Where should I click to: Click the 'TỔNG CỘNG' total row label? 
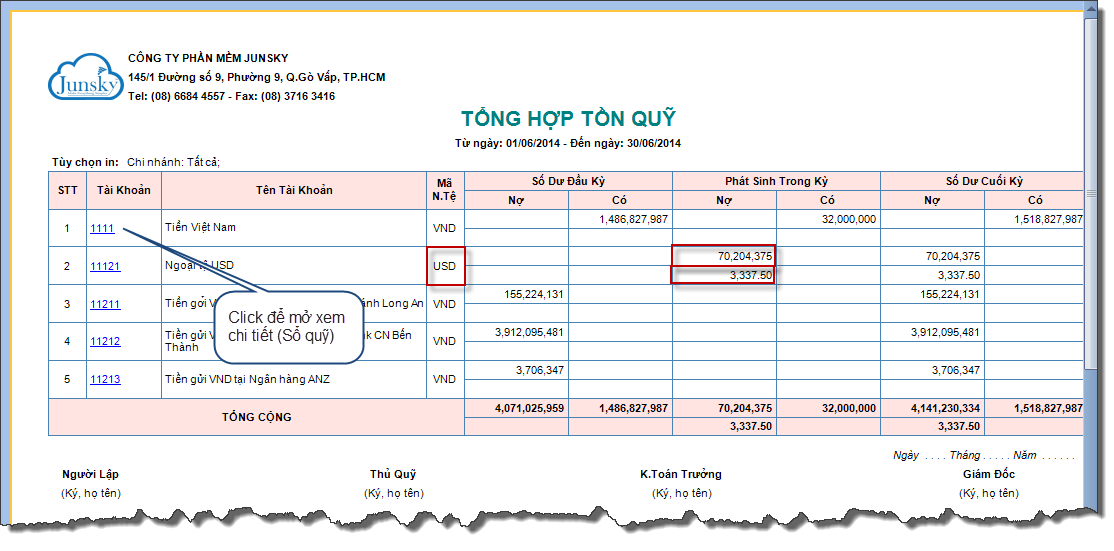[256, 417]
